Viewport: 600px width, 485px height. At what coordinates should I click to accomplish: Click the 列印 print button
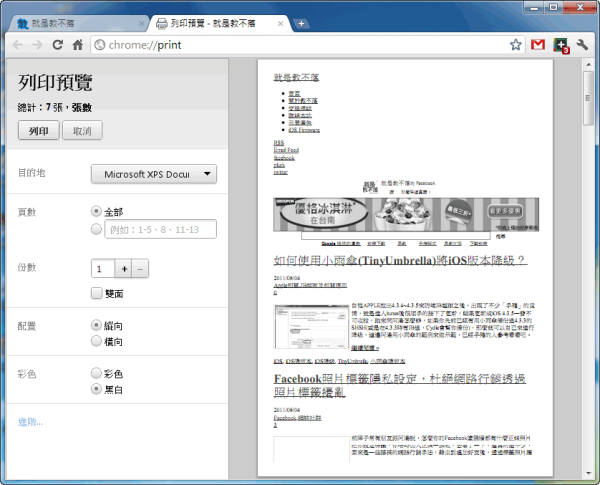point(39,131)
